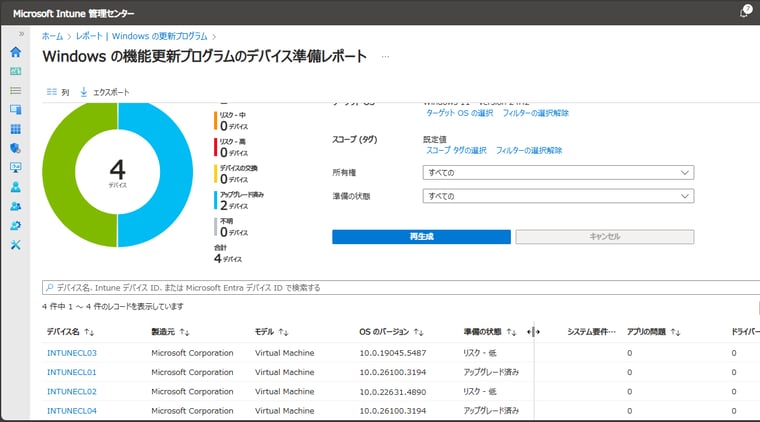
Task: Focus the device name search field
Action: coord(402,288)
